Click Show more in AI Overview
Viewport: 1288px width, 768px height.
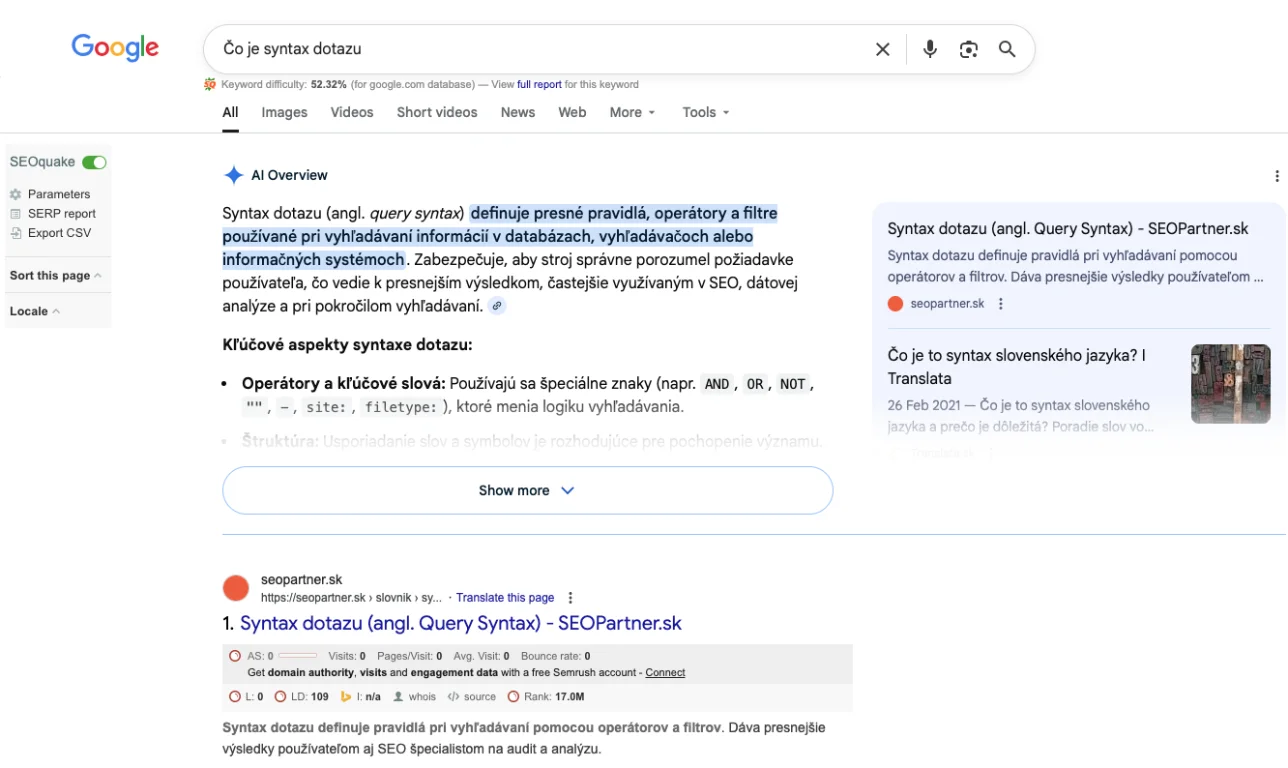coord(527,490)
